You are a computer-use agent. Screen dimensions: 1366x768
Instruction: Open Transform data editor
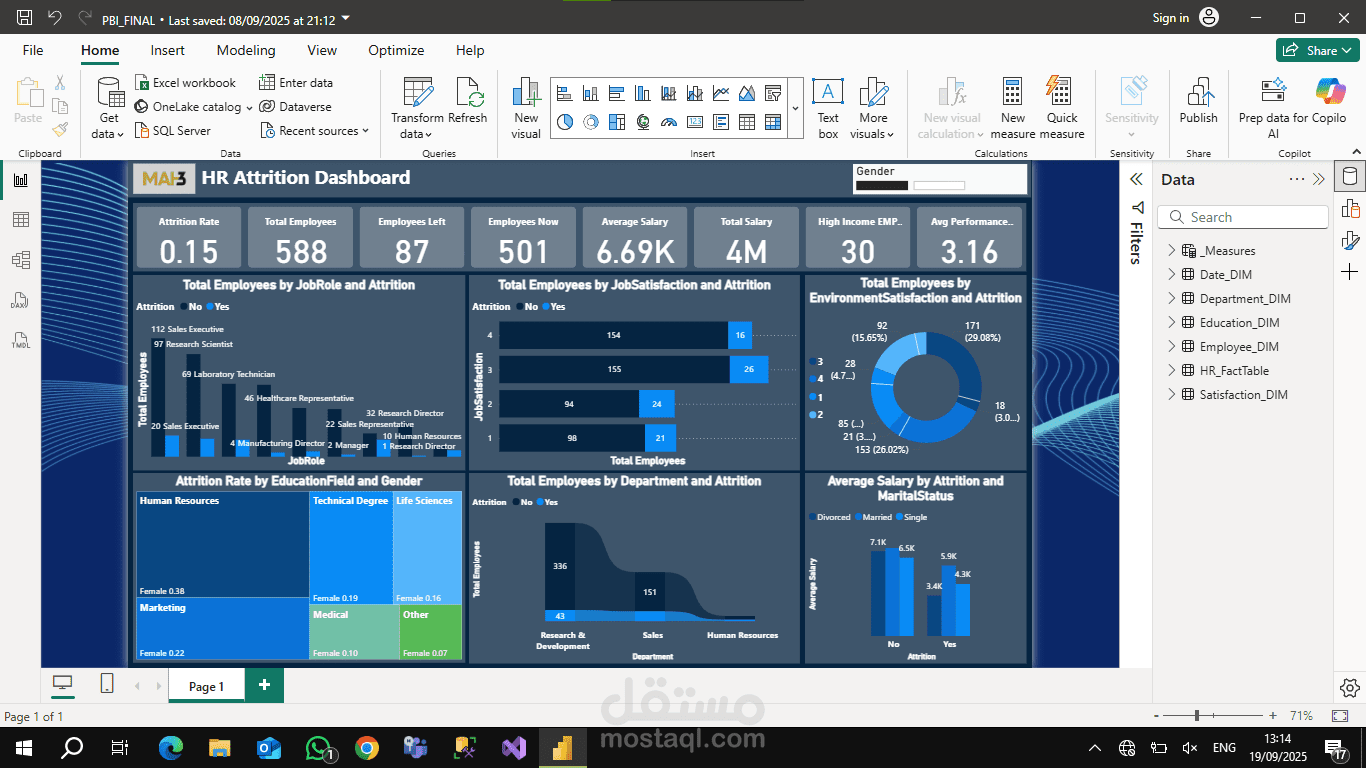coord(417,108)
